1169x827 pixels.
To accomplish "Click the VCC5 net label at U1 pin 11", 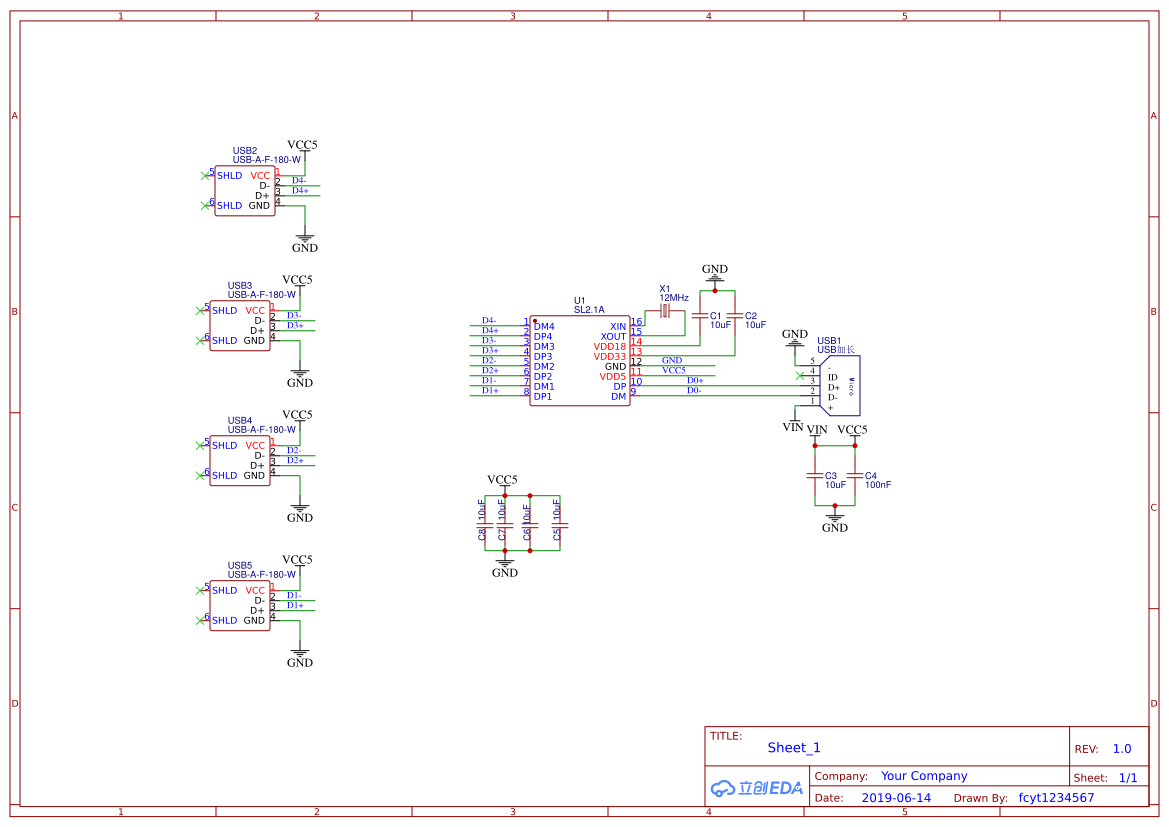I will point(674,370).
